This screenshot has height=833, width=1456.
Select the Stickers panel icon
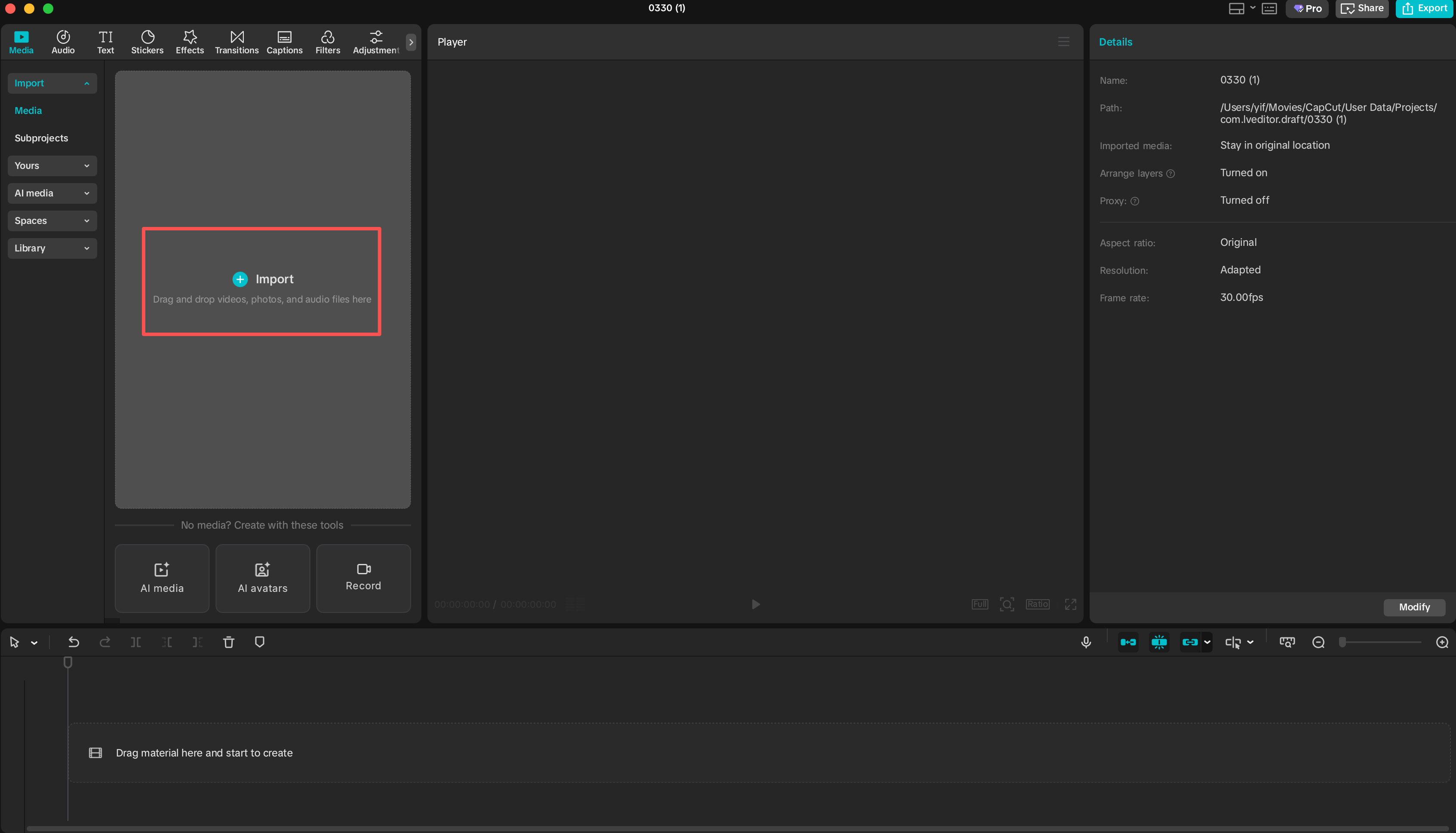tap(147, 41)
